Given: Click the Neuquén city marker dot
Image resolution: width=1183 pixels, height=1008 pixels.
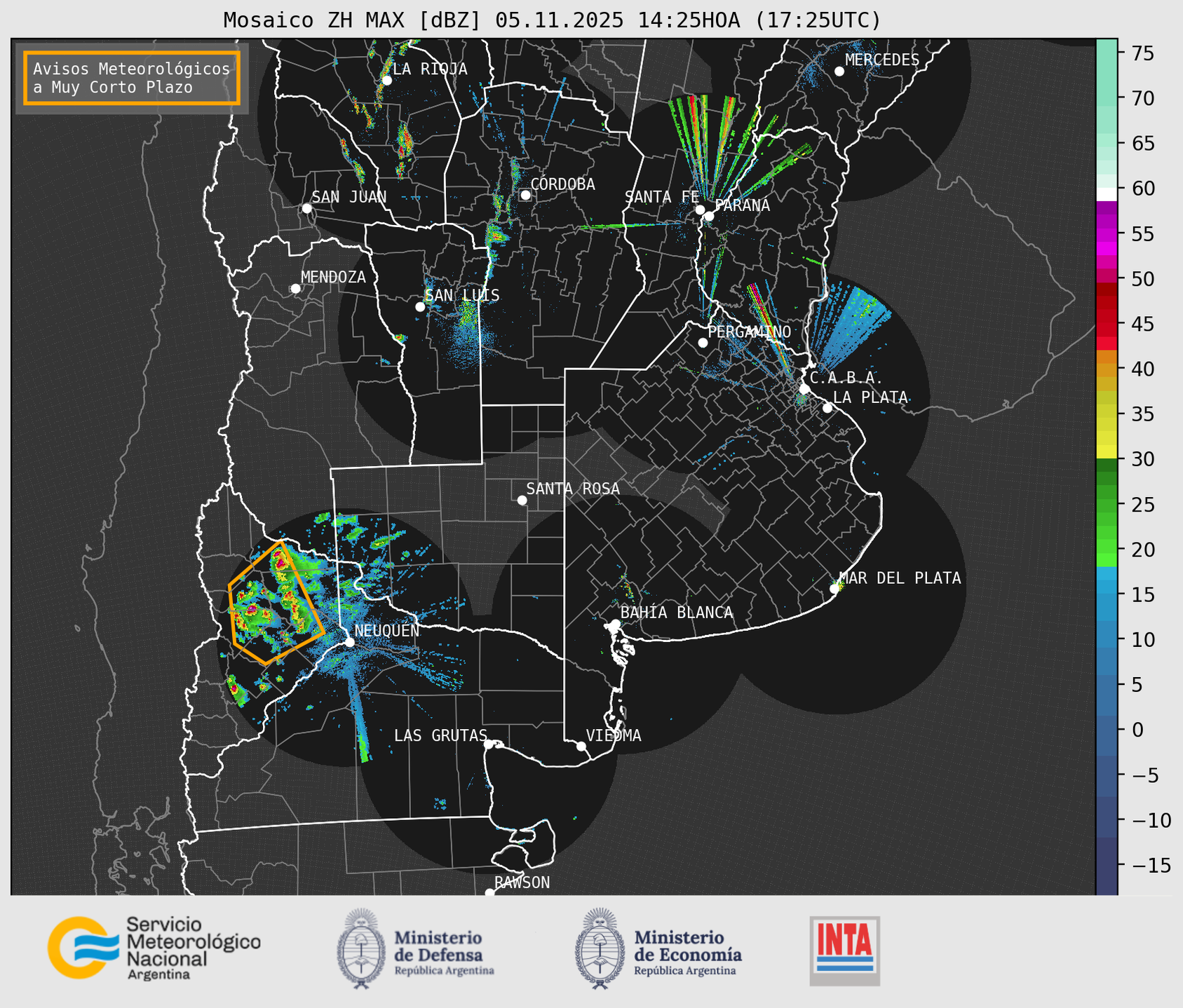Looking at the screenshot, I should pos(349,642).
